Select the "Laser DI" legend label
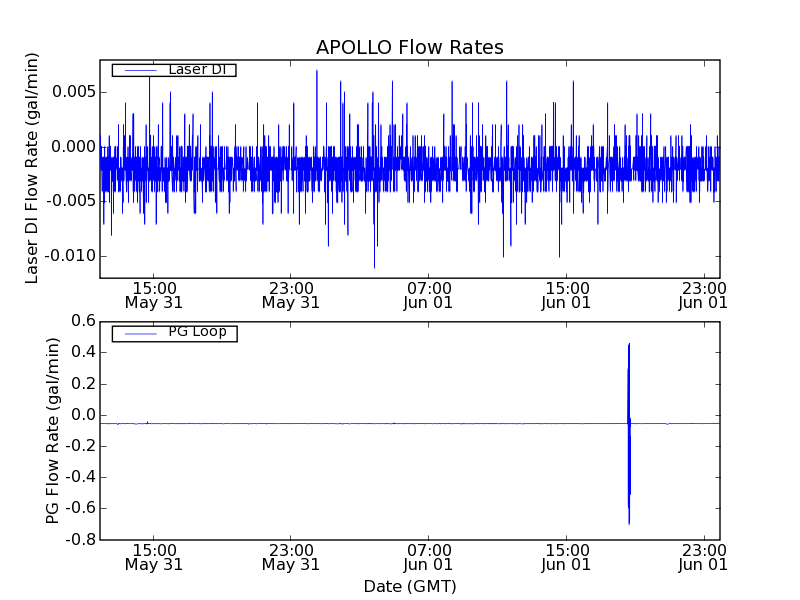 [197, 69]
